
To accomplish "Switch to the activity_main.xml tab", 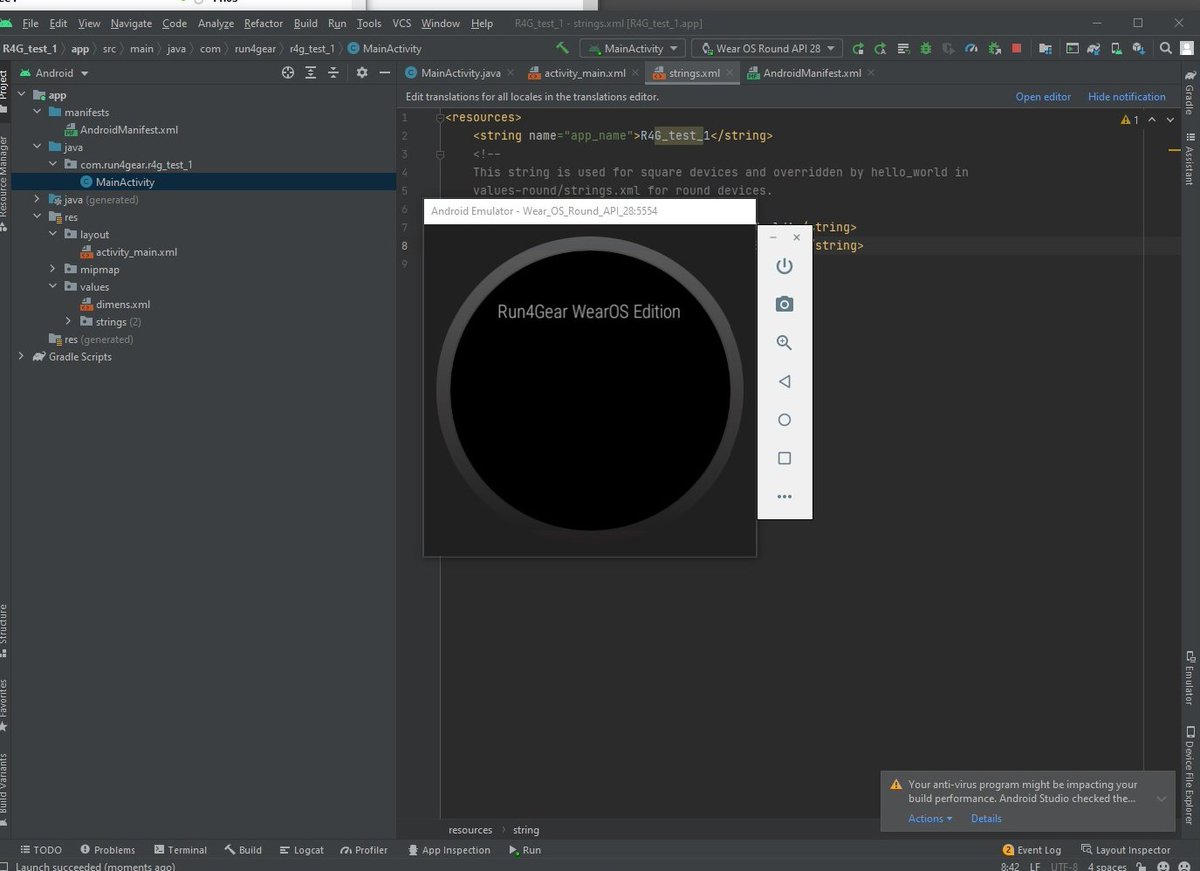I will click(x=584, y=73).
